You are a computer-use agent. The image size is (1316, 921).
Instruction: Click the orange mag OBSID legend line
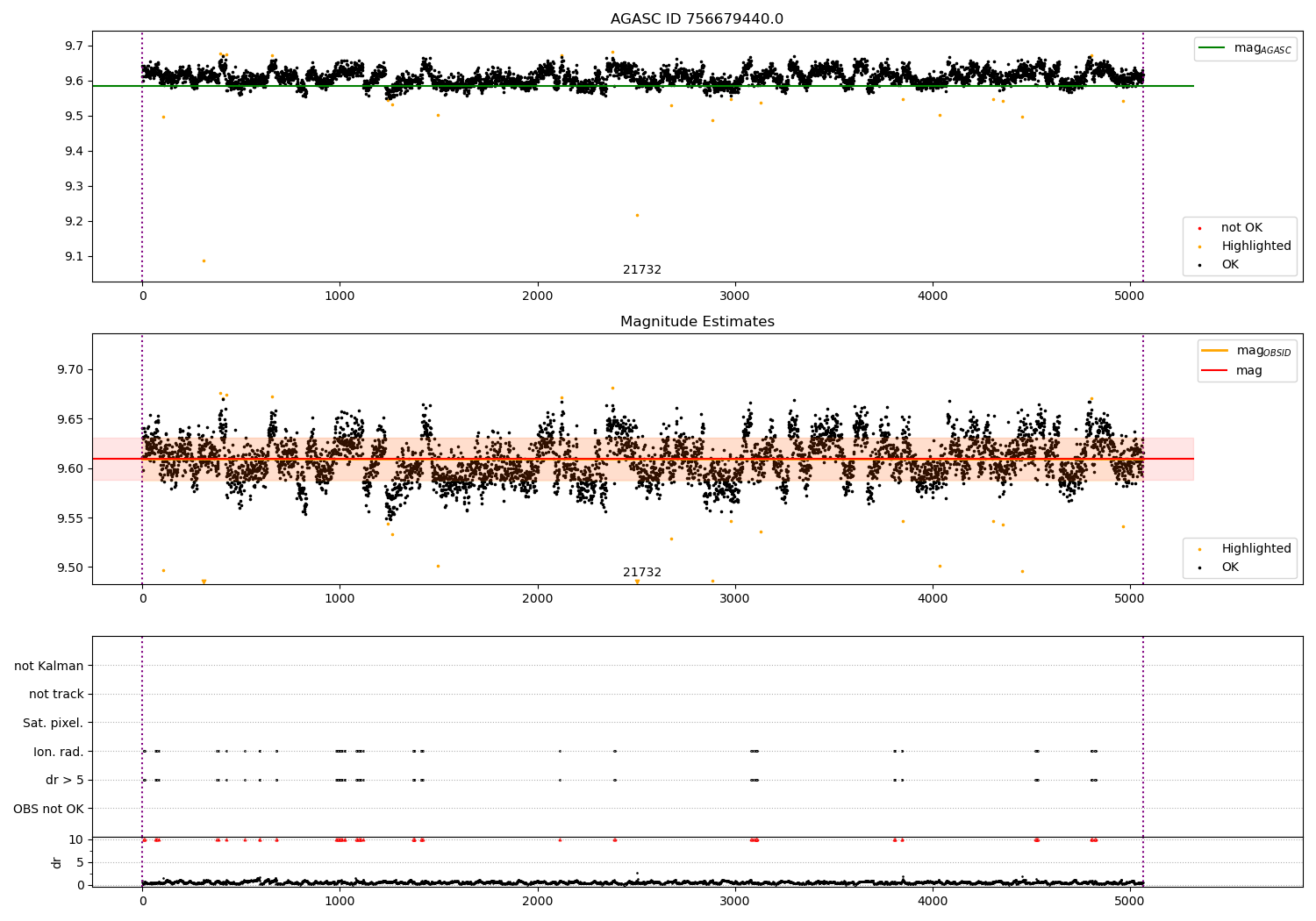pyautogui.click(x=1215, y=351)
